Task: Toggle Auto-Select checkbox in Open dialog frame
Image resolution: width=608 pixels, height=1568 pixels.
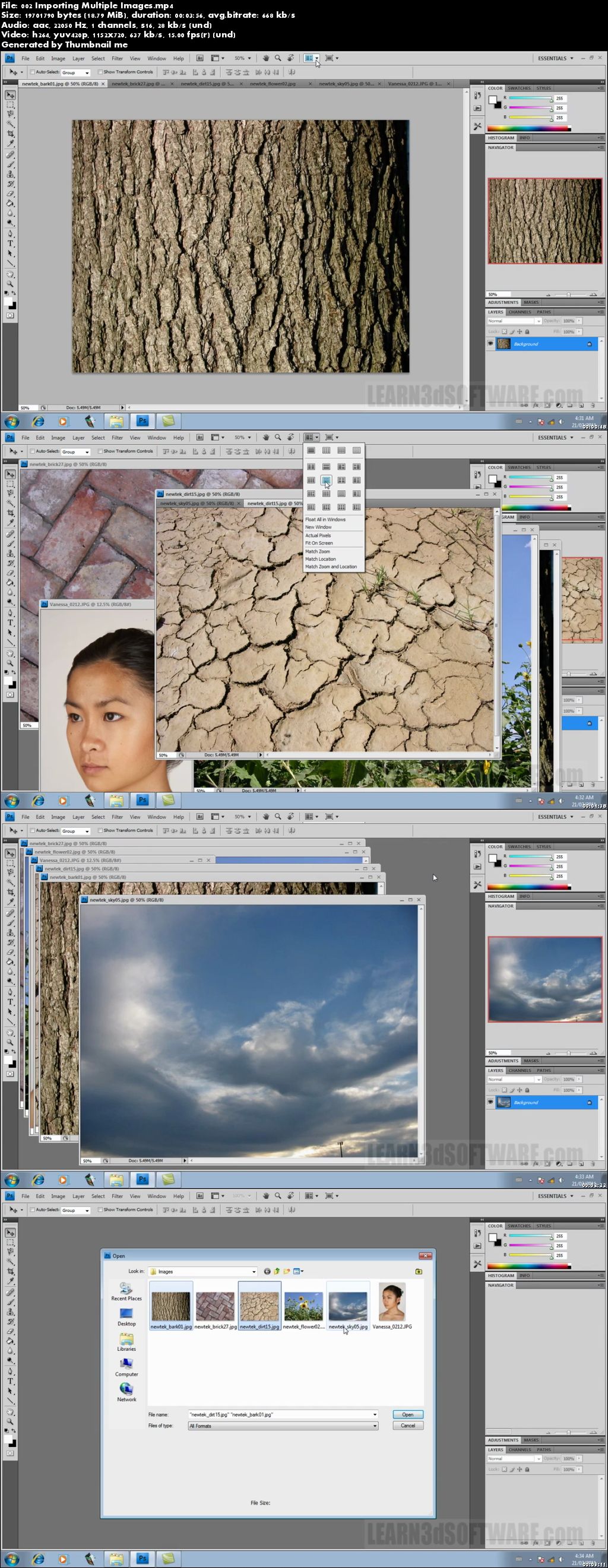Action: (33, 1210)
